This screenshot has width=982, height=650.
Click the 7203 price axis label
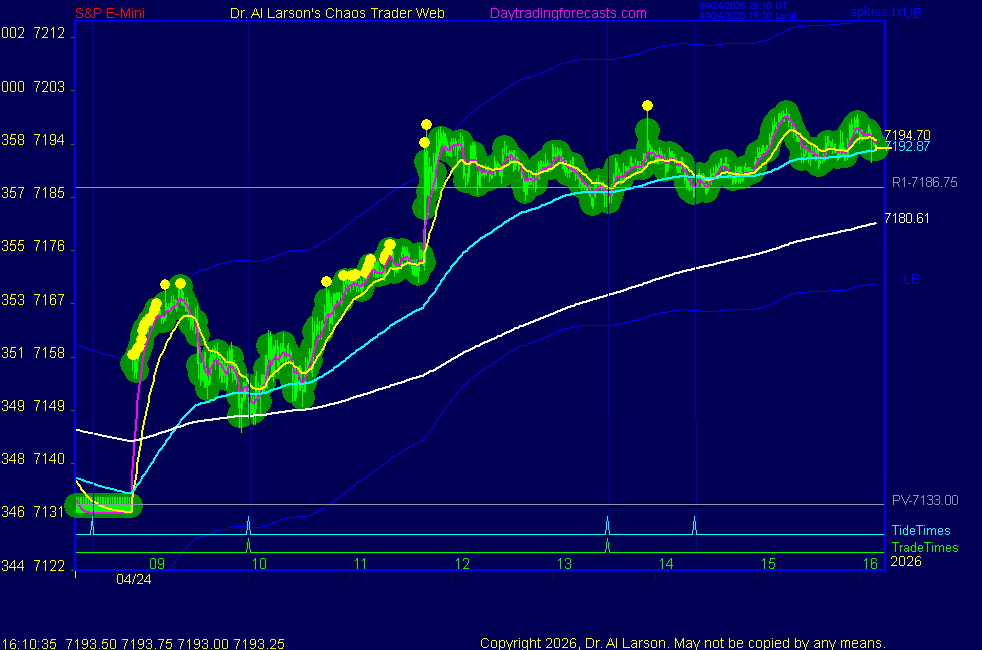click(49, 88)
